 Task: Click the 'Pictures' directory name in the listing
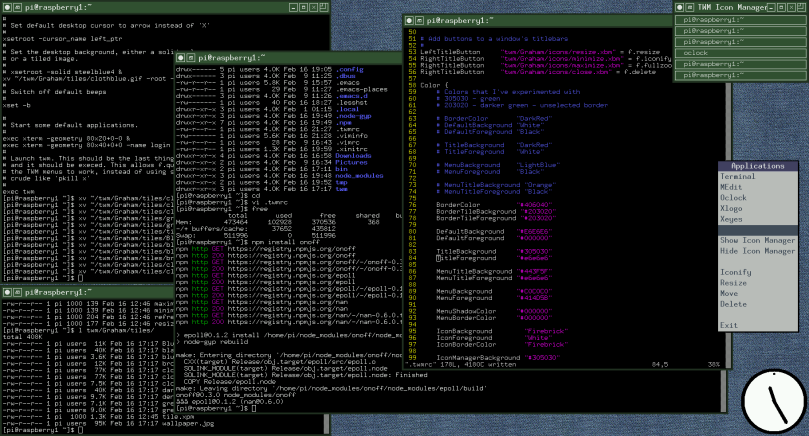coord(351,163)
